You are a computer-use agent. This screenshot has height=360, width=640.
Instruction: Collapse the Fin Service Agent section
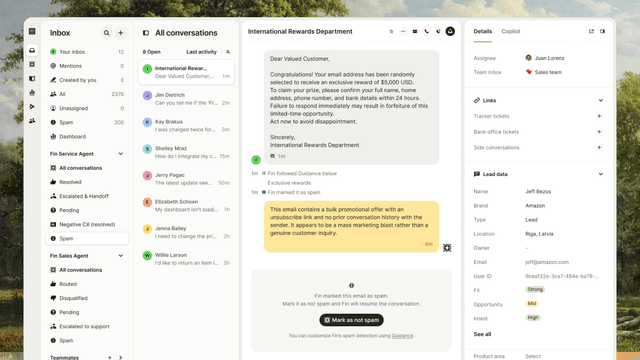120,154
